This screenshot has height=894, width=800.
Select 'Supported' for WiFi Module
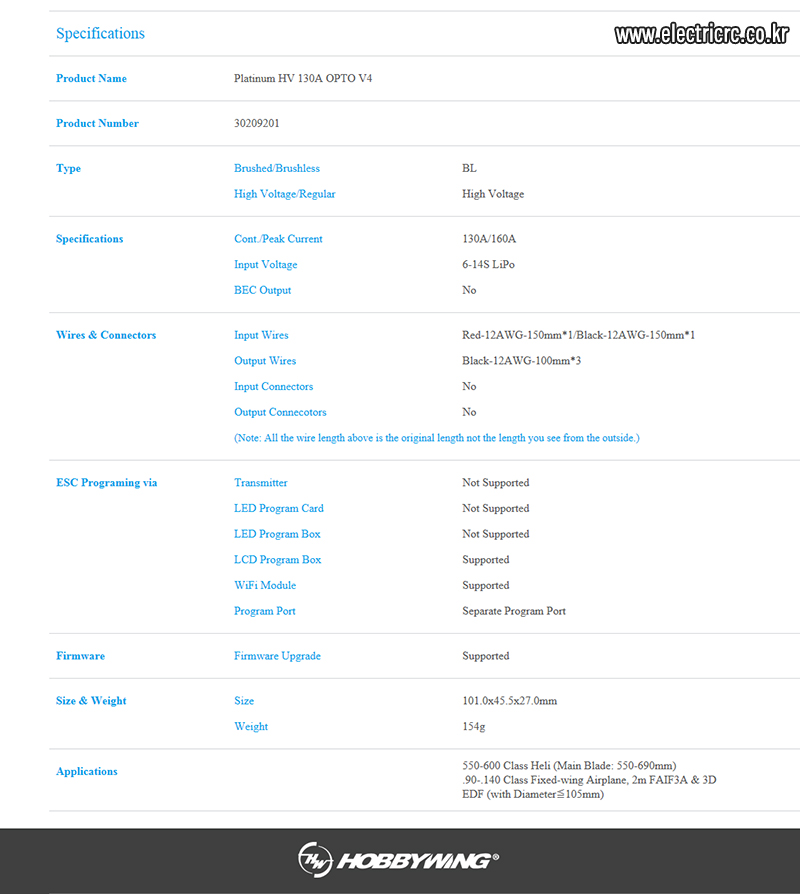coord(486,586)
